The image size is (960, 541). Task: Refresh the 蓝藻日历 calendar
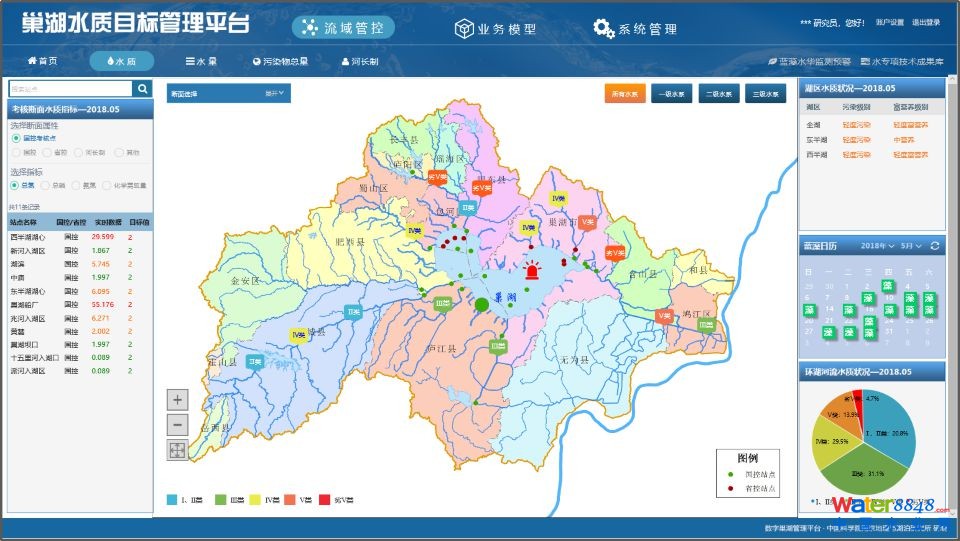(x=935, y=246)
